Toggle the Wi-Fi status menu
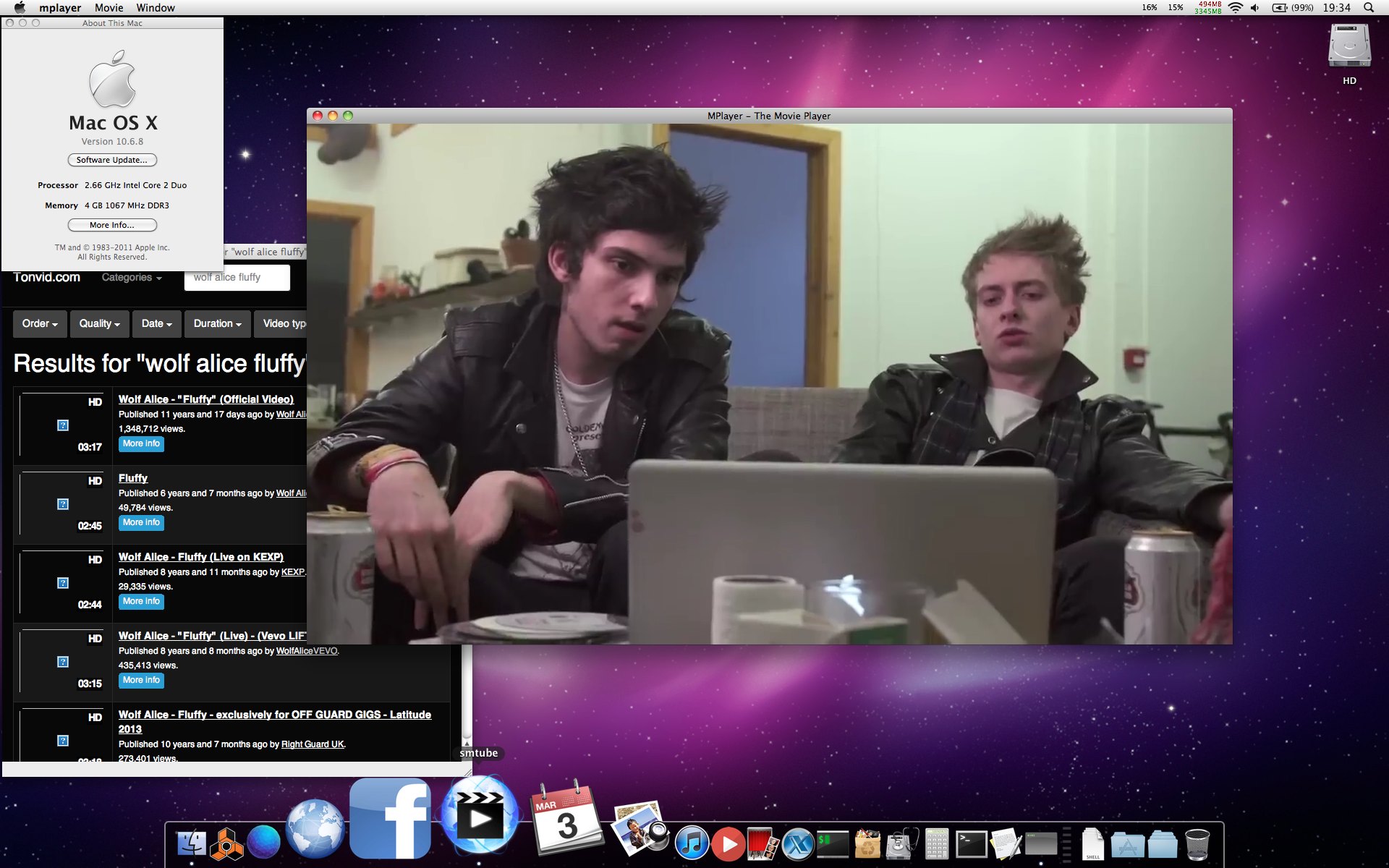The width and height of the screenshot is (1389, 868). coord(1236,8)
